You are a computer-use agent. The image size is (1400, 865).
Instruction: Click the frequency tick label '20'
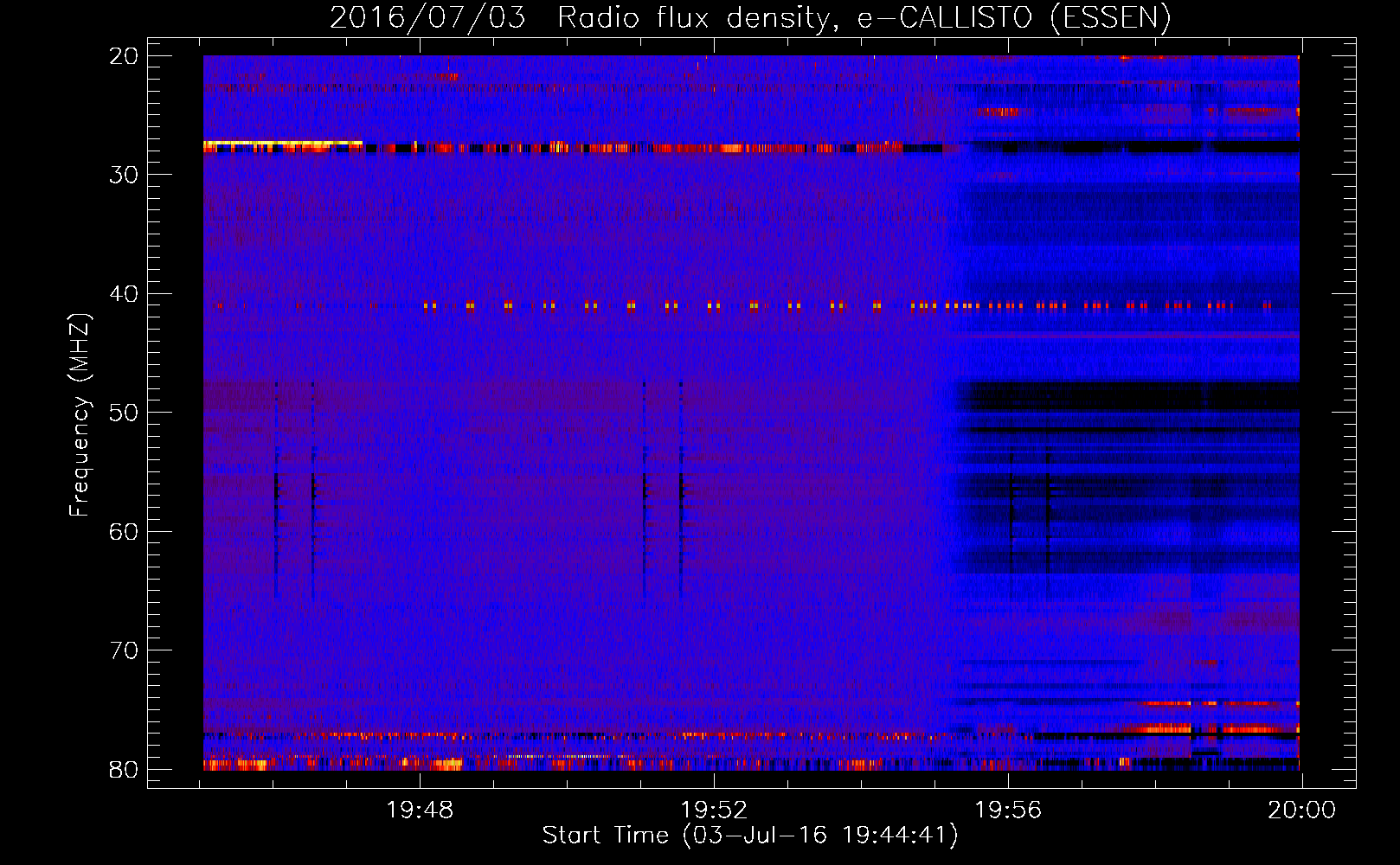(x=124, y=56)
